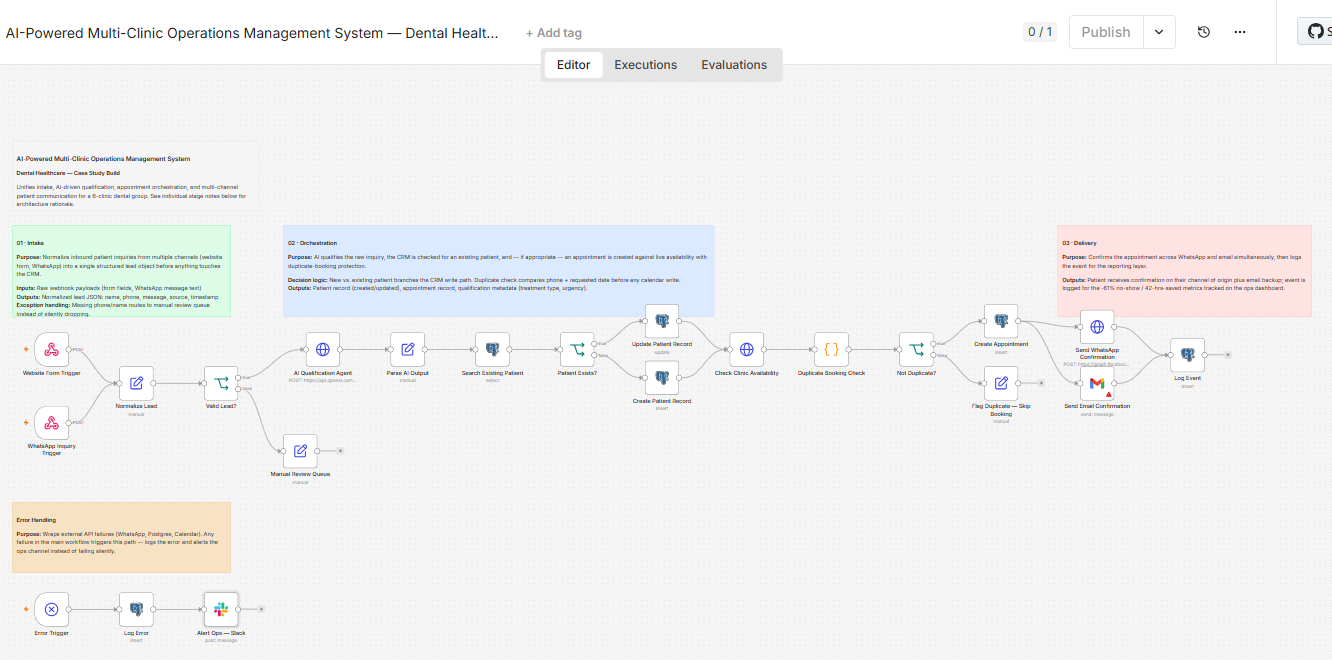Image resolution: width=1332 pixels, height=660 pixels.
Task: Select the Valid Lead? IF node
Action: [x=221, y=383]
